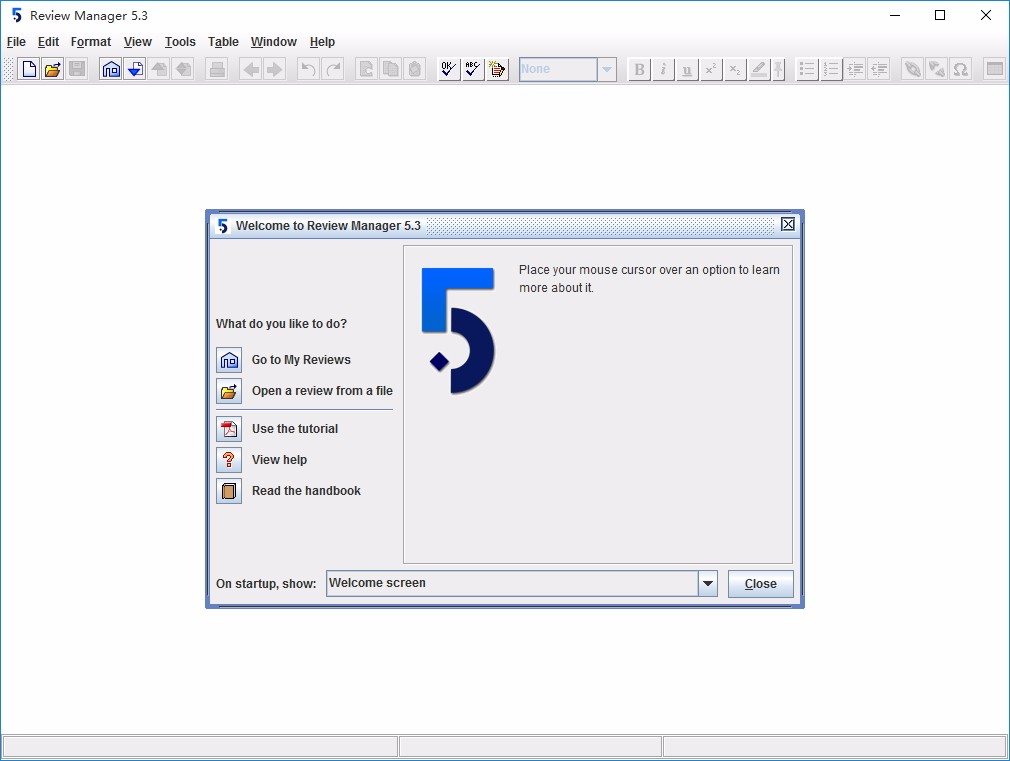This screenshot has width=1010, height=761.
Task: Open the Tools menu
Action: 180,42
